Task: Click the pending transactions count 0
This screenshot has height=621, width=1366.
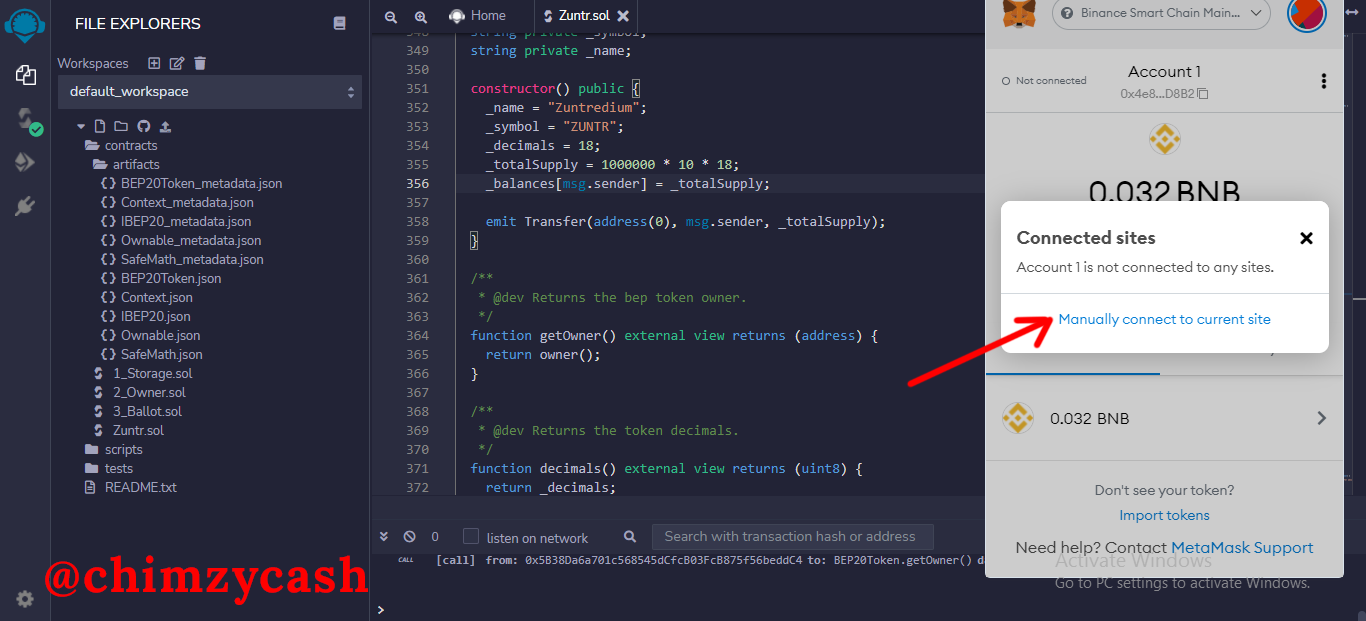Action: tap(435, 537)
